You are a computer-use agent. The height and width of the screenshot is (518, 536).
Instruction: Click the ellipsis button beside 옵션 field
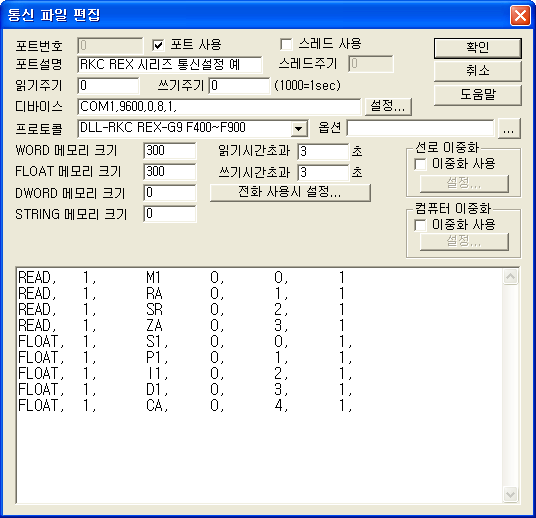point(509,129)
